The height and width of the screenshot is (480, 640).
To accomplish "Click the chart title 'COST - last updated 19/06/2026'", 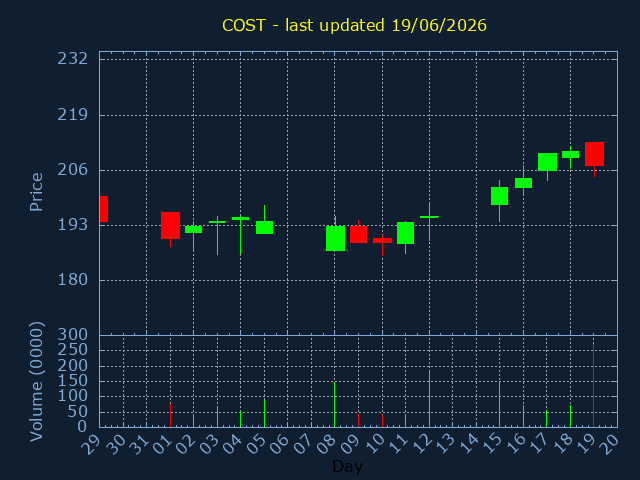I will click(354, 25).
